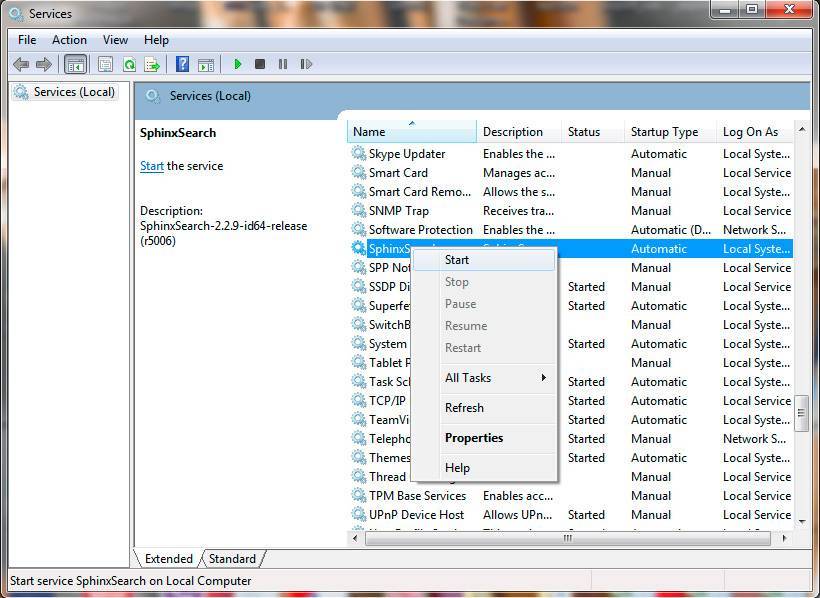Click the Show/Hide Action Pane toolbar icon
Image resolution: width=820 pixels, height=598 pixels.
tap(206, 64)
